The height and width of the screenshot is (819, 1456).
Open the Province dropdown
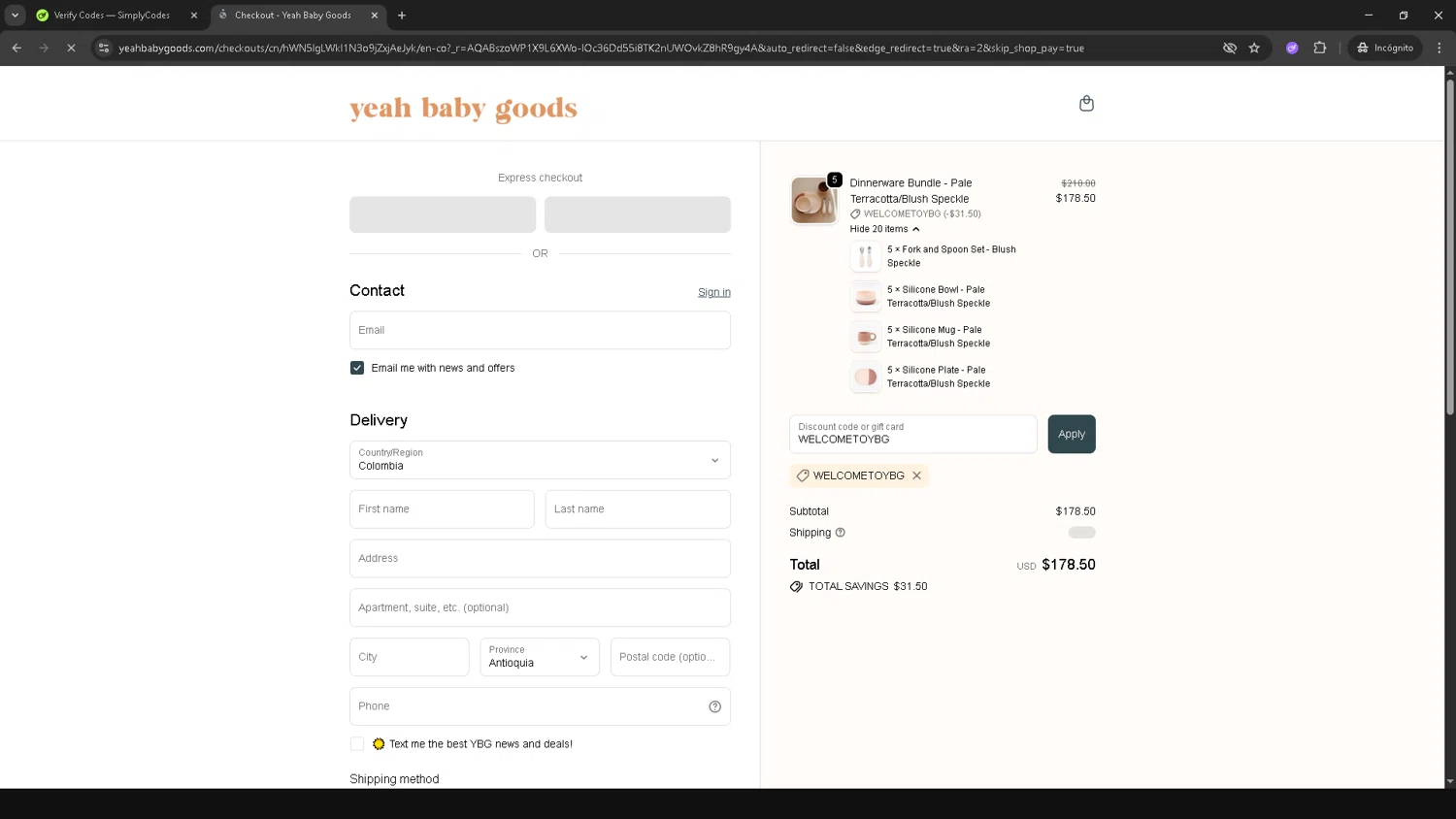[540, 657]
